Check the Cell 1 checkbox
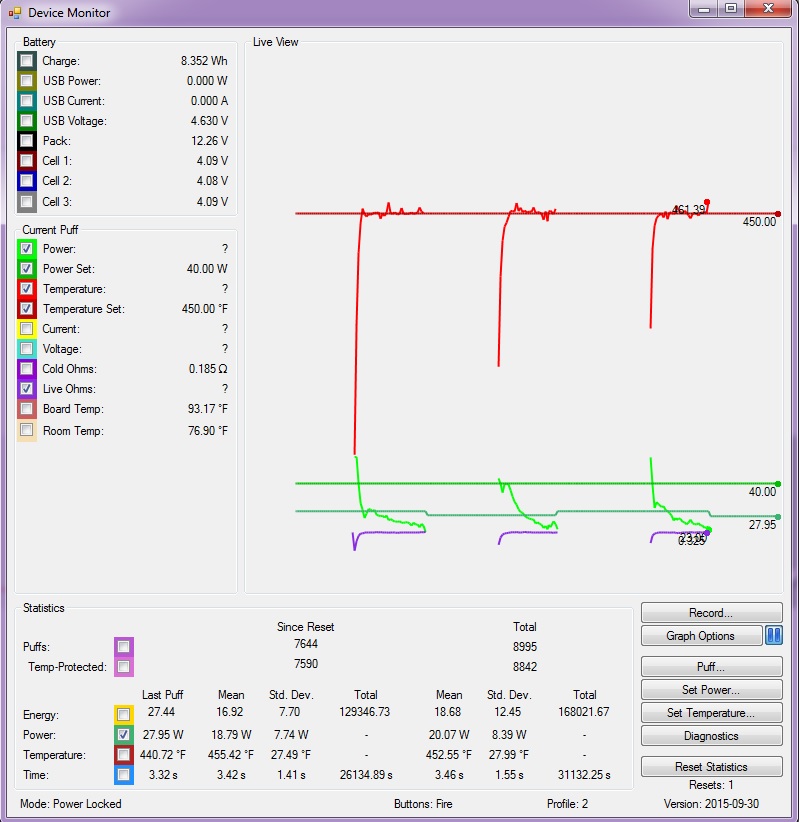 [26, 160]
